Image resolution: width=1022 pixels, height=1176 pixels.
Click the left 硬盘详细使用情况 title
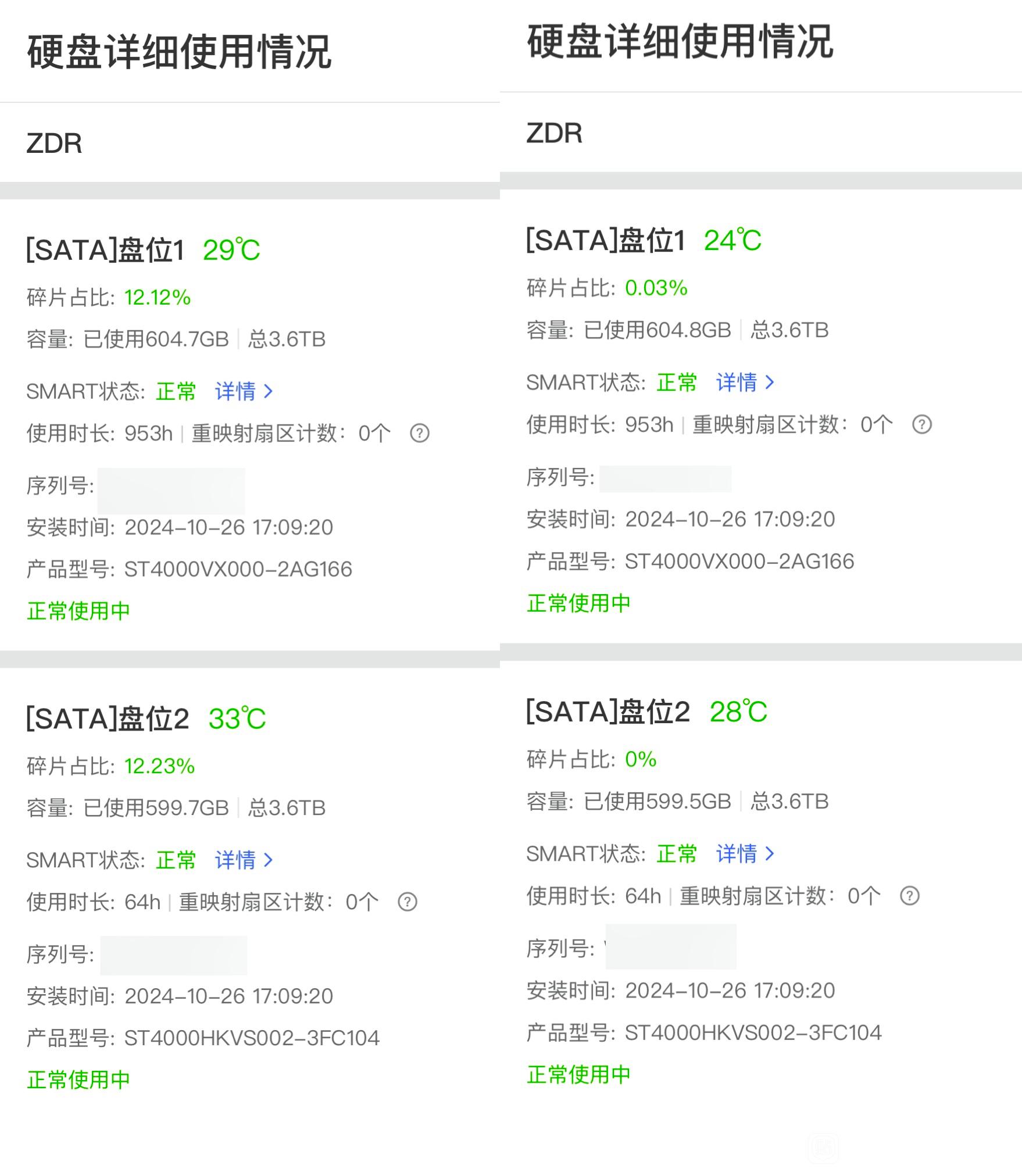[x=179, y=52]
